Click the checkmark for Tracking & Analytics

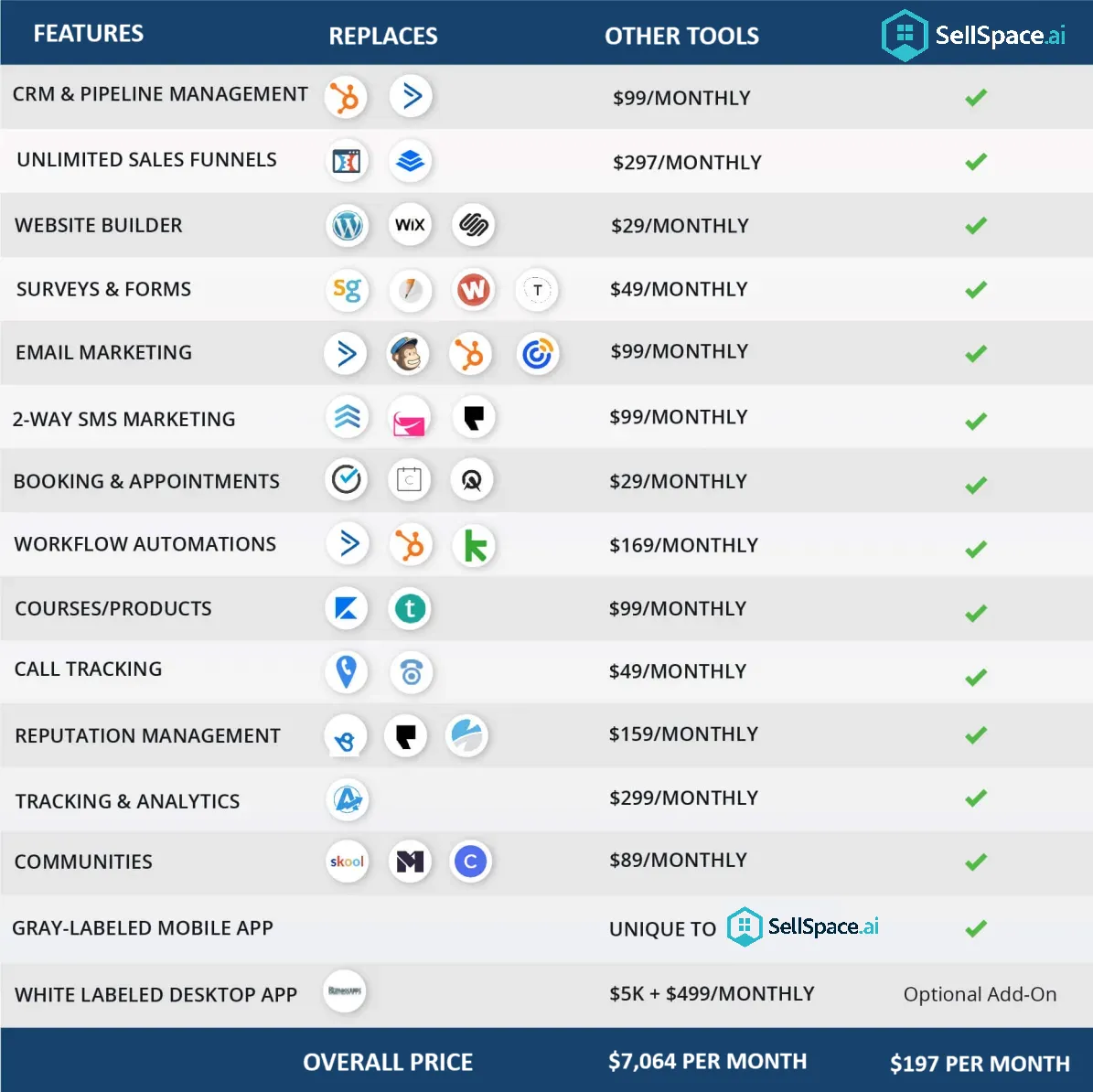pos(976,798)
